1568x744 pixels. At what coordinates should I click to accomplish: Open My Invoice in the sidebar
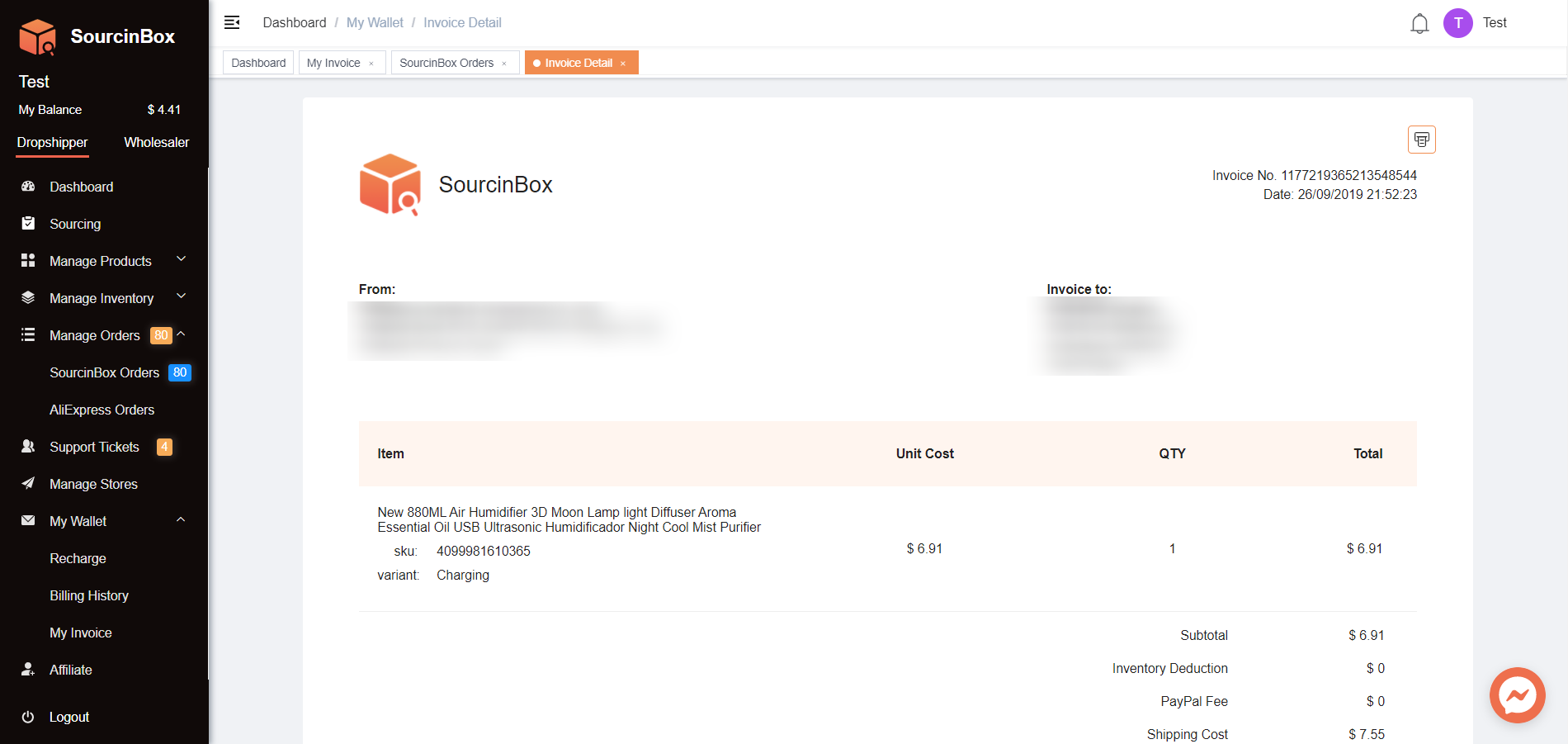[81, 633]
